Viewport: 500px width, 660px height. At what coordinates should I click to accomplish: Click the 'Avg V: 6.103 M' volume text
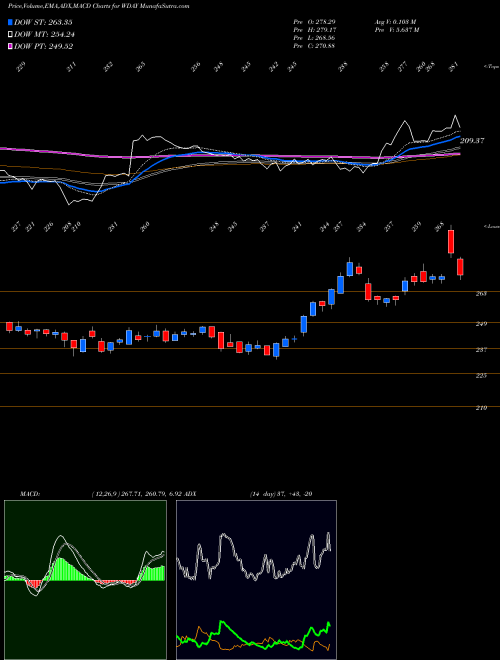click(395, 21)
